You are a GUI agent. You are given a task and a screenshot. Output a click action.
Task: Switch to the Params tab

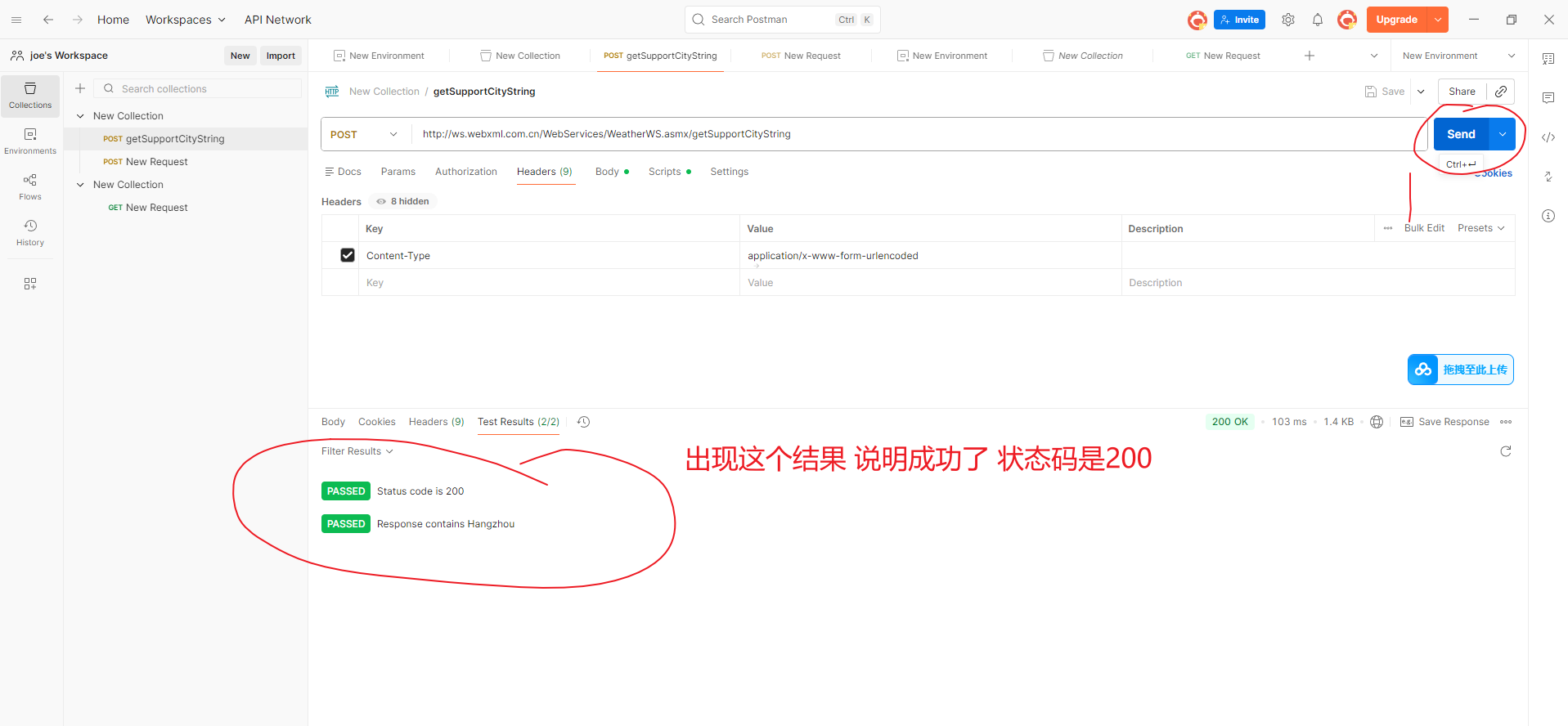point(398,172)
